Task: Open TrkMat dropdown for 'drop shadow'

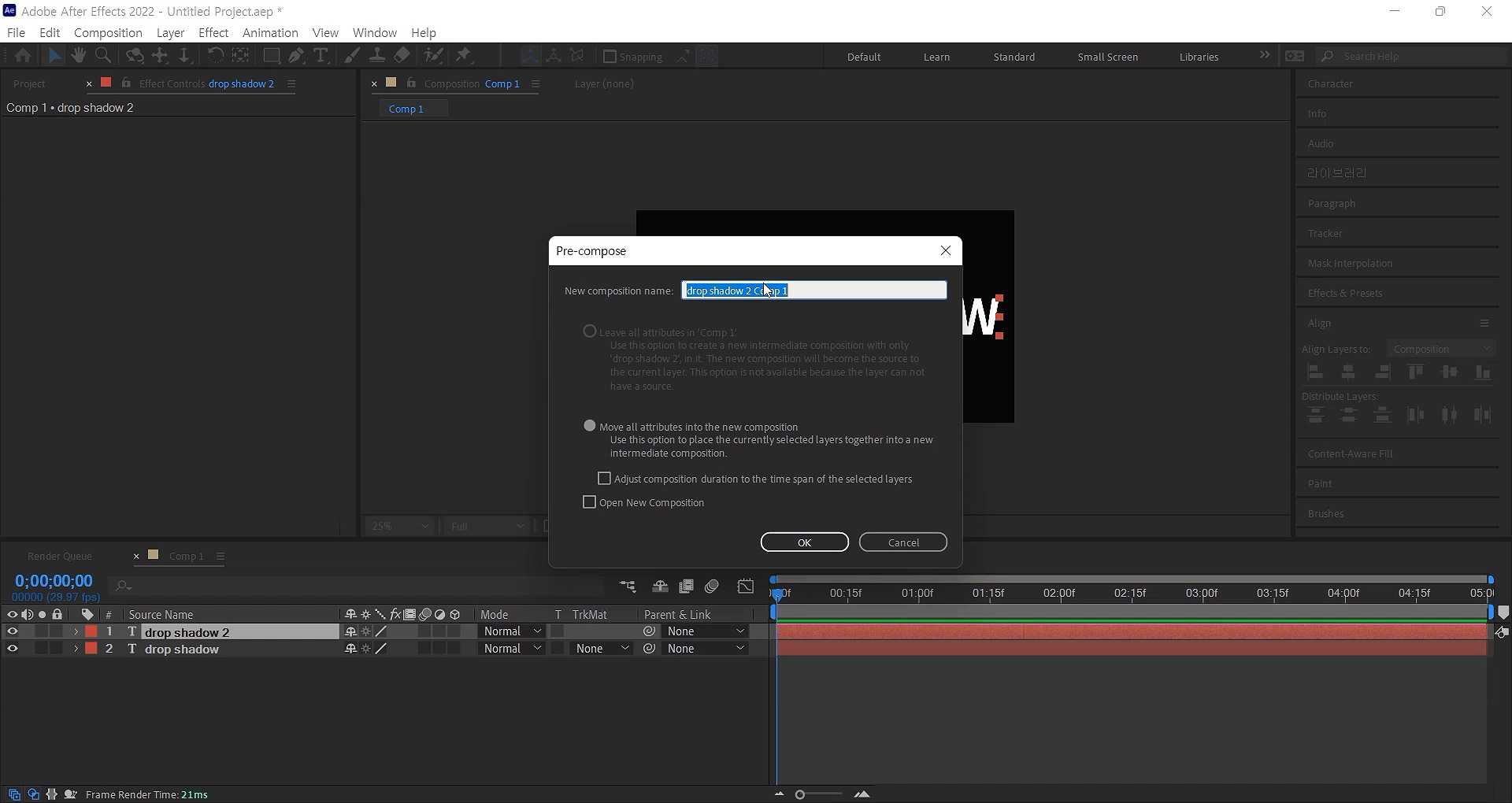Action: (602, 649)
